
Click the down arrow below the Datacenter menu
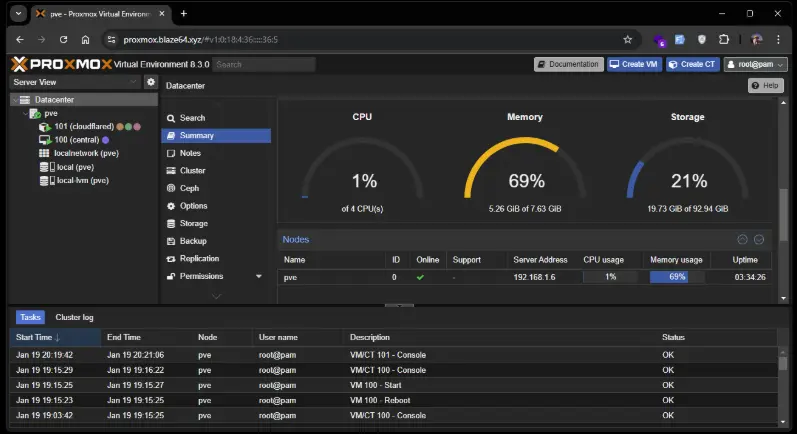[216, 296]
